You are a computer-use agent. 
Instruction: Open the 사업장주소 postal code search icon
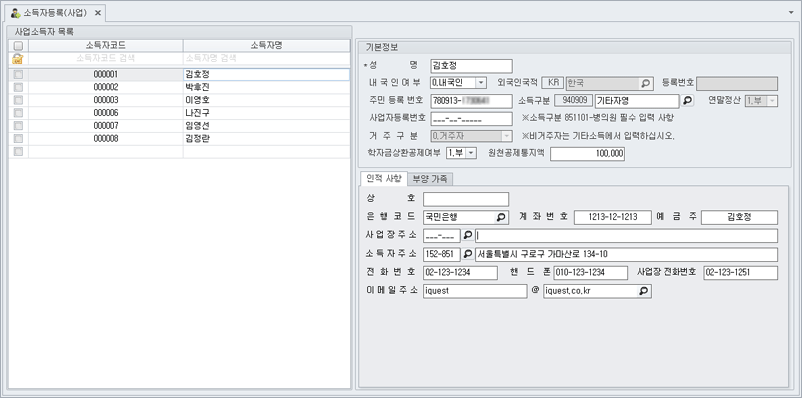coord(467,236)
